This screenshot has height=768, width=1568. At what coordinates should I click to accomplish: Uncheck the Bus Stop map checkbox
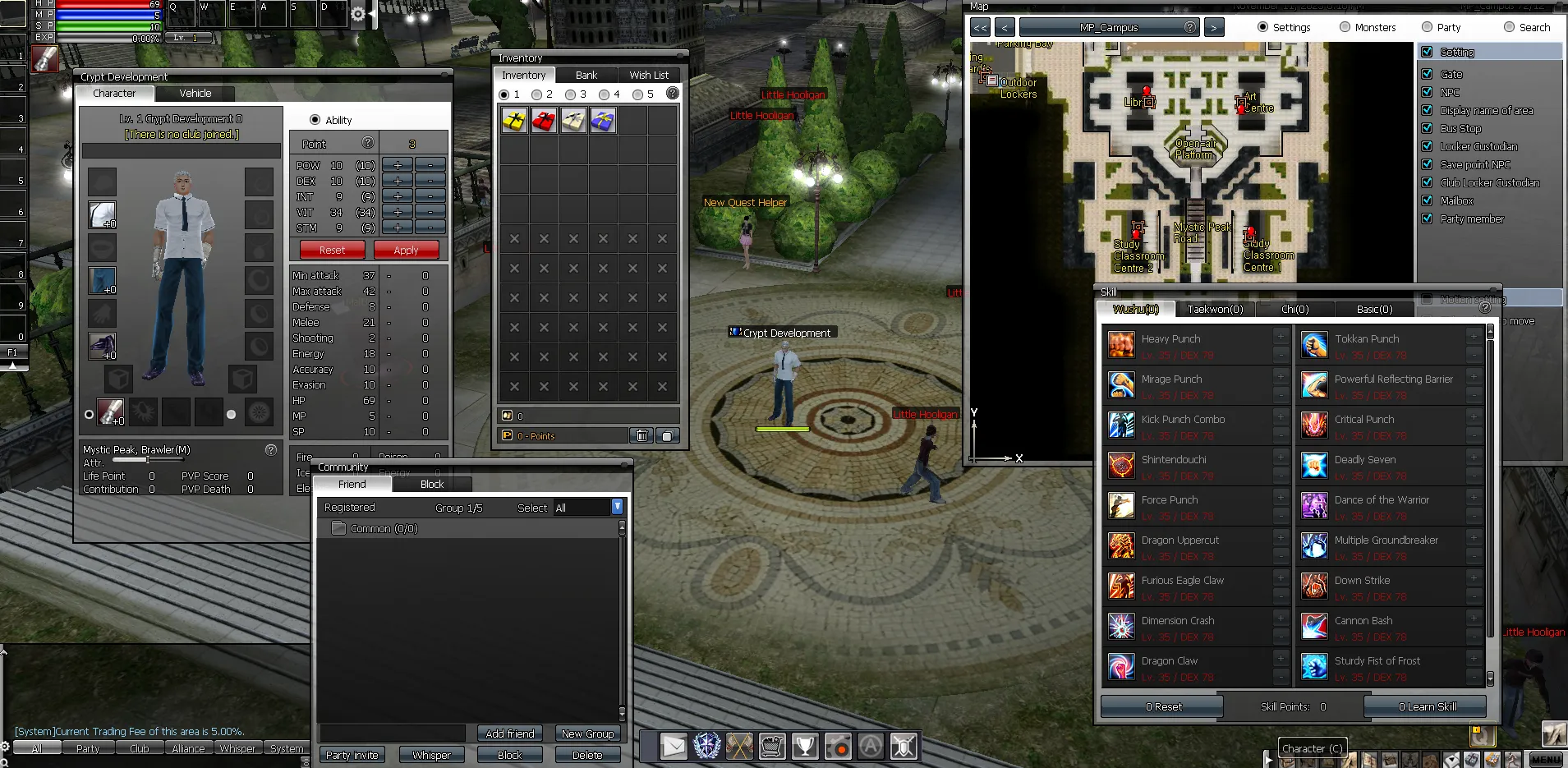[1427, 128]
